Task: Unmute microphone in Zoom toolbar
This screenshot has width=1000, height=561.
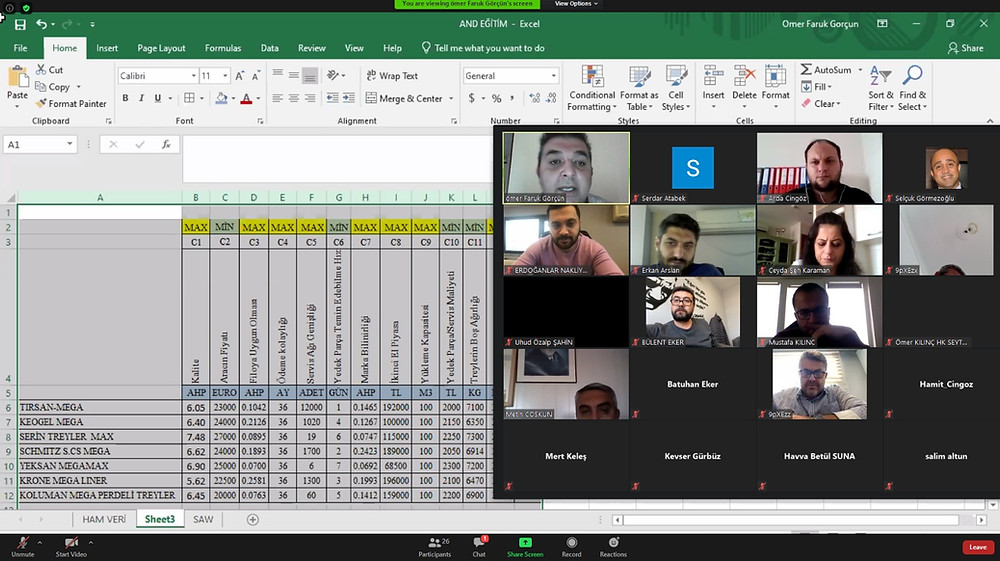Action: tap(22, 546)
